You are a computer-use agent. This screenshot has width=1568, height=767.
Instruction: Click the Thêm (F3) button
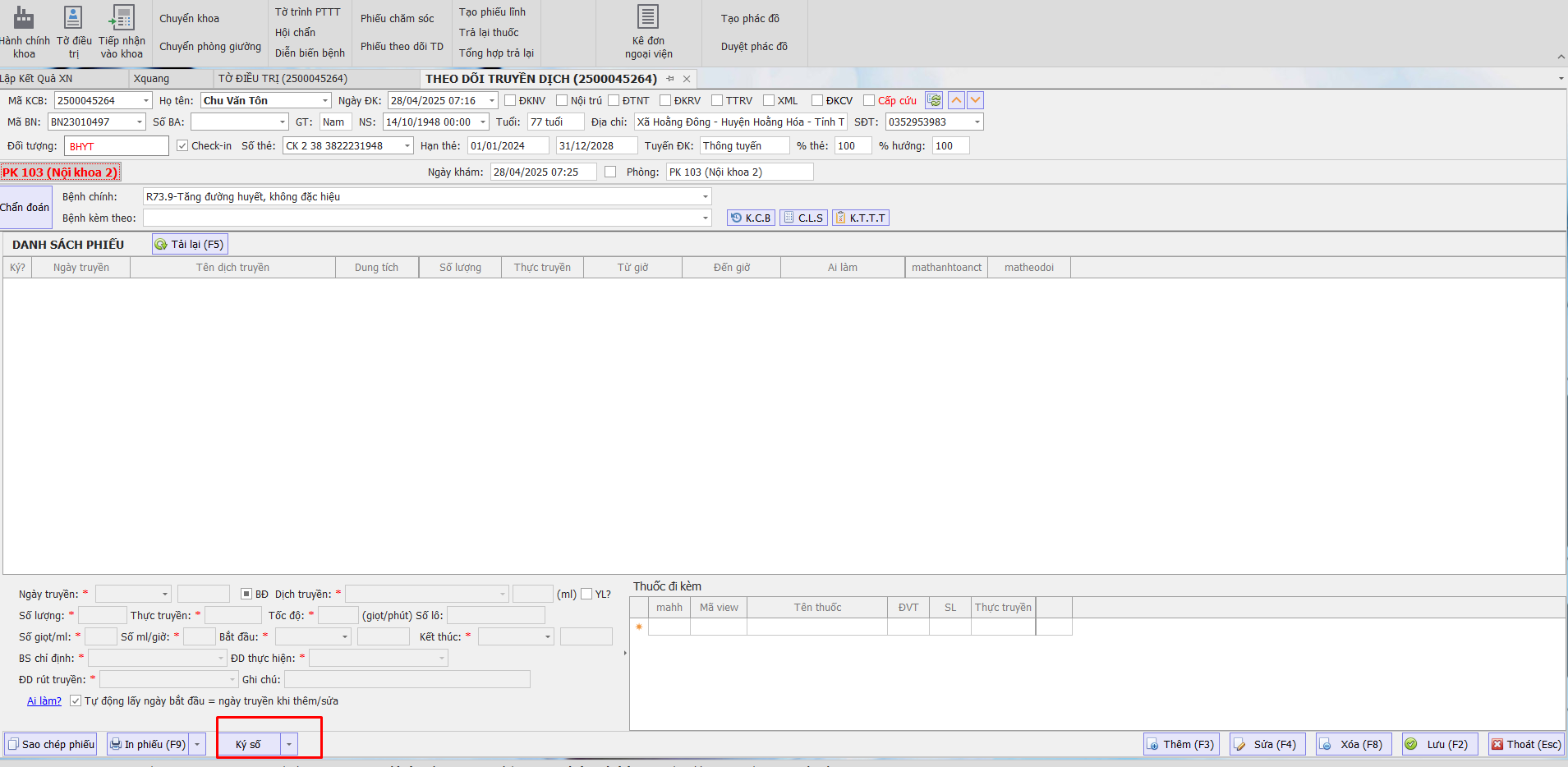(x=1181, y=745)
